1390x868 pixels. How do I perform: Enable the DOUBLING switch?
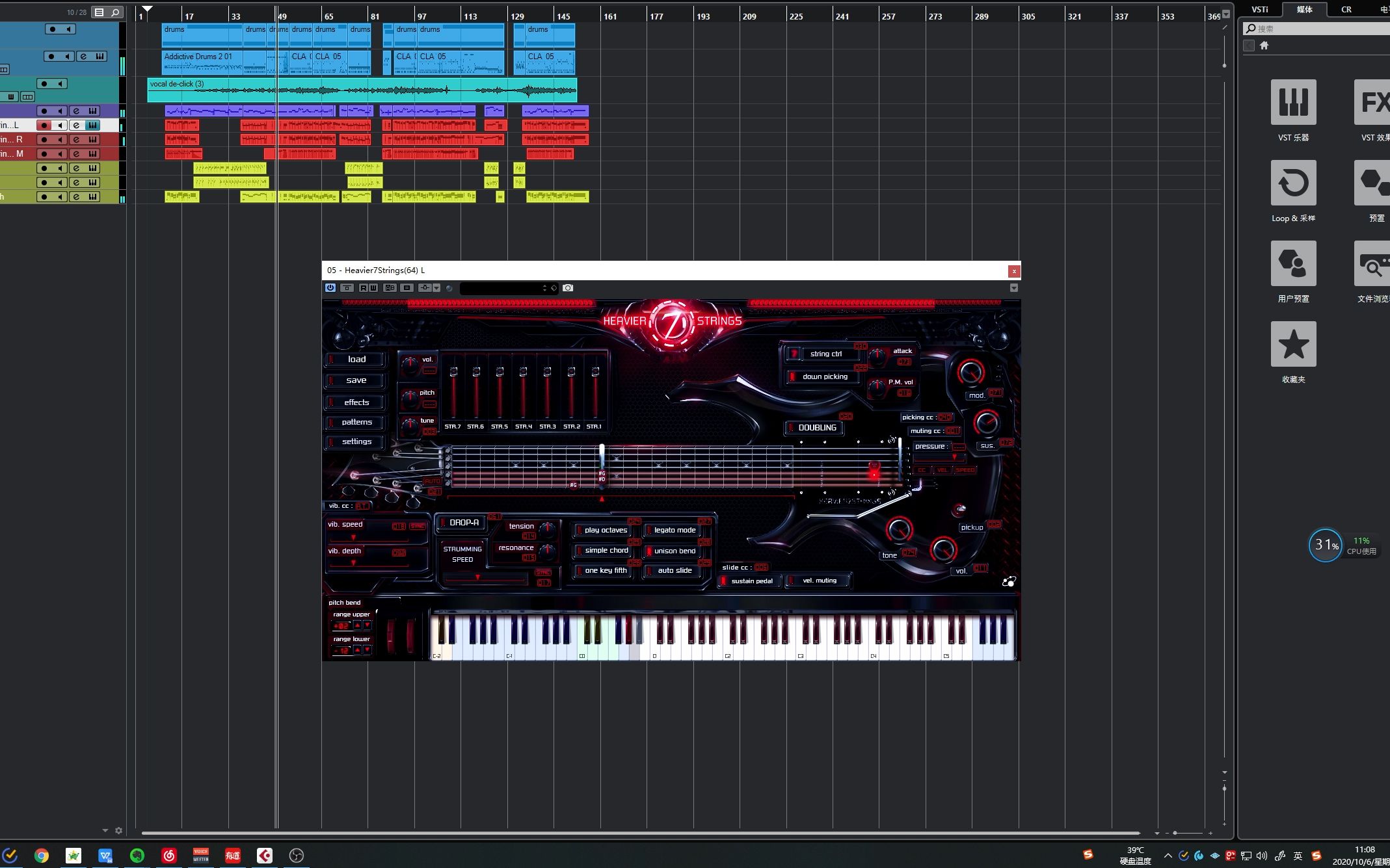(x=813, y=428)
